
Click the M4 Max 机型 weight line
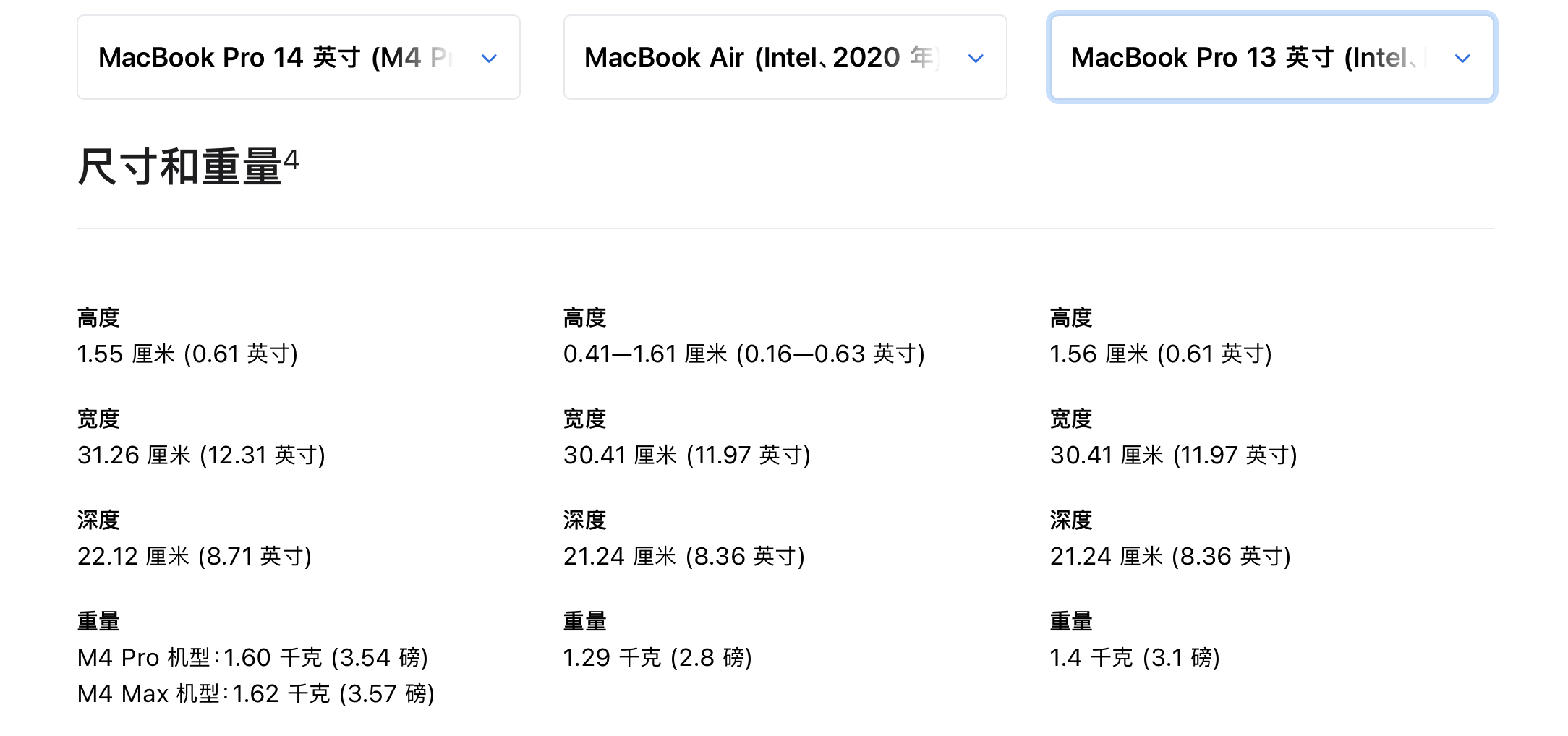(x=257, y=693)
